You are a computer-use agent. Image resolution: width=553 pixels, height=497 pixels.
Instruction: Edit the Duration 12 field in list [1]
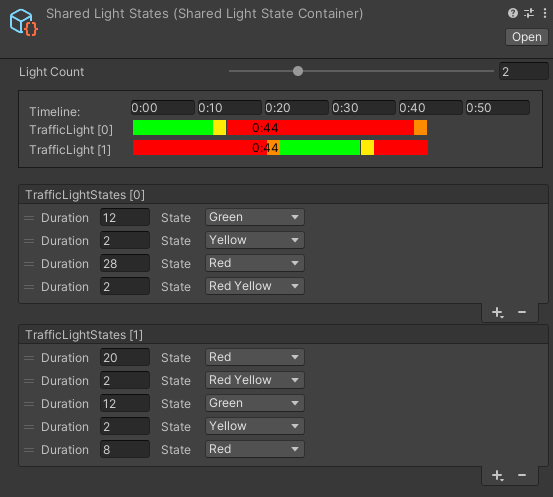[x=125, y=403]
